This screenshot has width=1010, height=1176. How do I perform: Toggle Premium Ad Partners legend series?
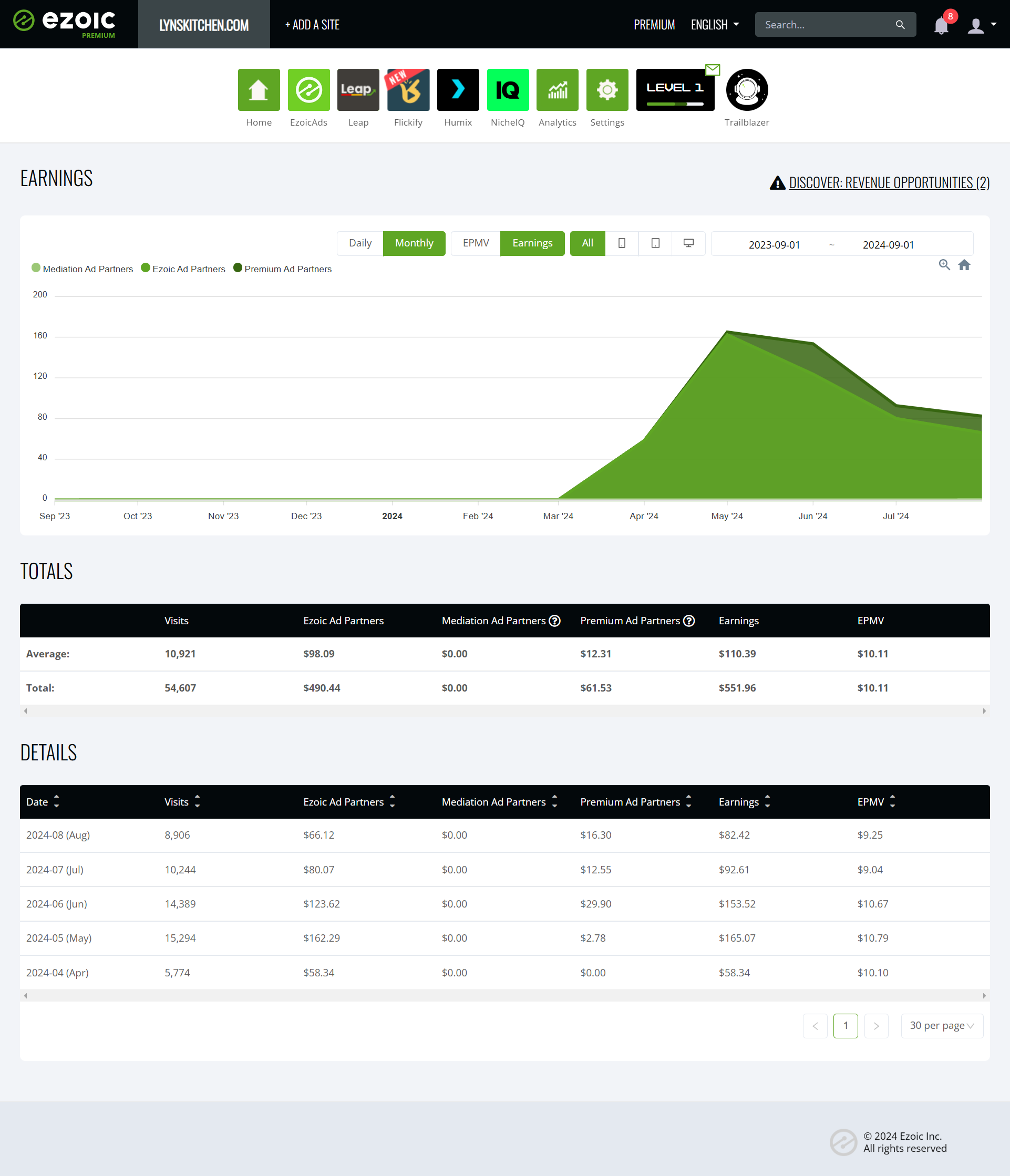point(282,269)
